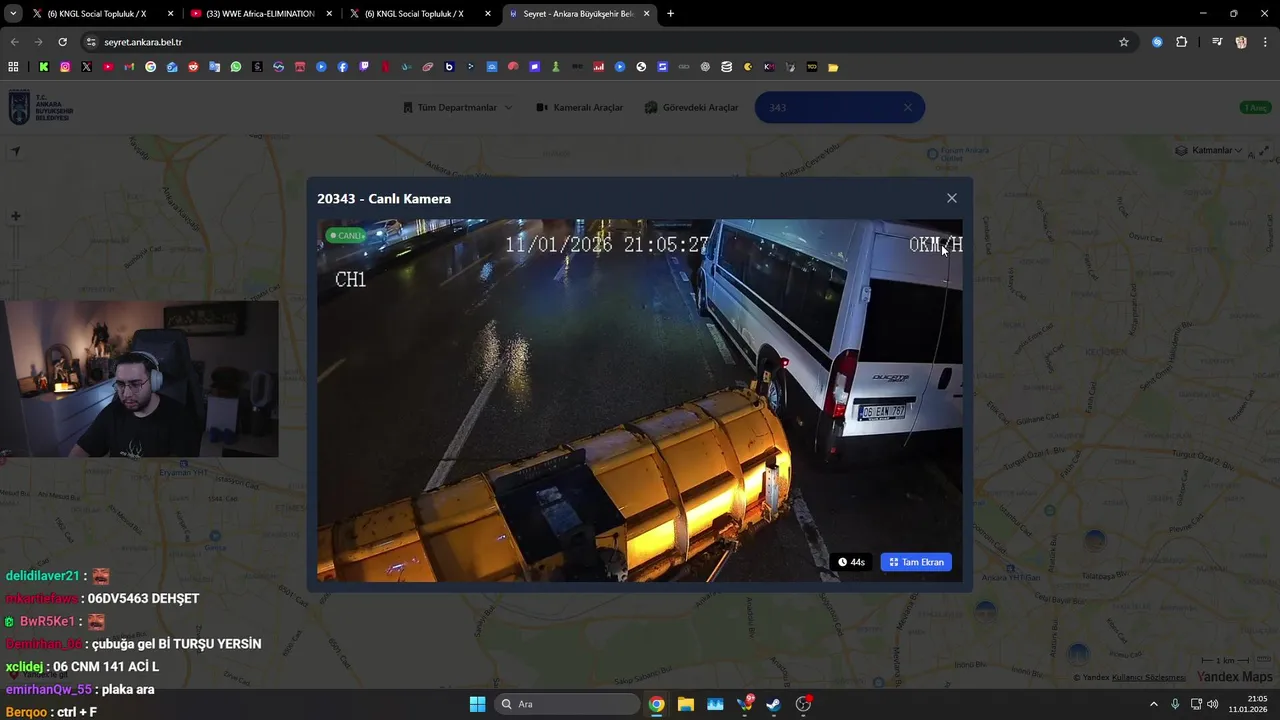Image resolution: width=1280 pixels, height=720 pixels.
Task: Open the tab search dropdown arrow
Action: click(13, 14)
